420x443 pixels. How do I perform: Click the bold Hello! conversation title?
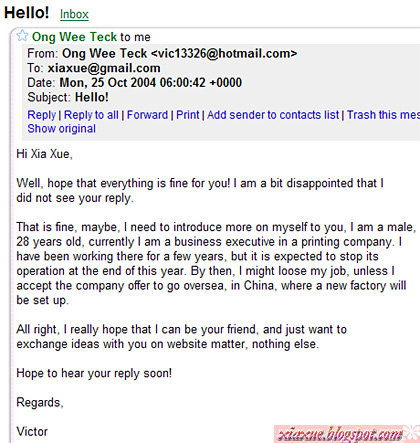27,13
